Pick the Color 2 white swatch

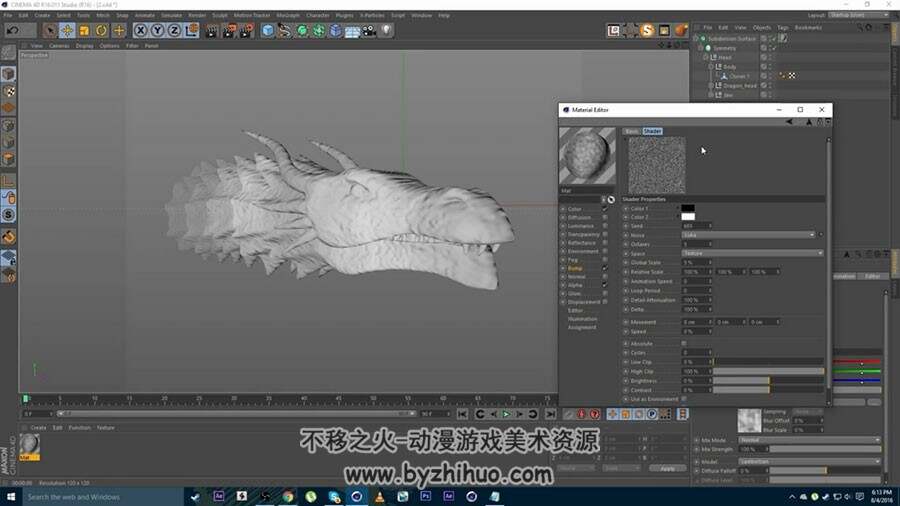[688, 217]
